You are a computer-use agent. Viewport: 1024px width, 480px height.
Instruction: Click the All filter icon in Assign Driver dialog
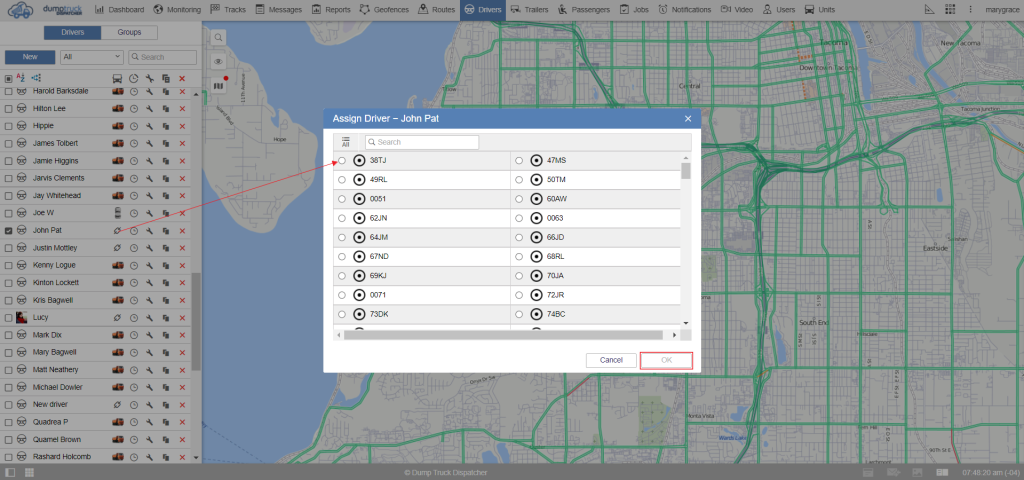[344, 142]
